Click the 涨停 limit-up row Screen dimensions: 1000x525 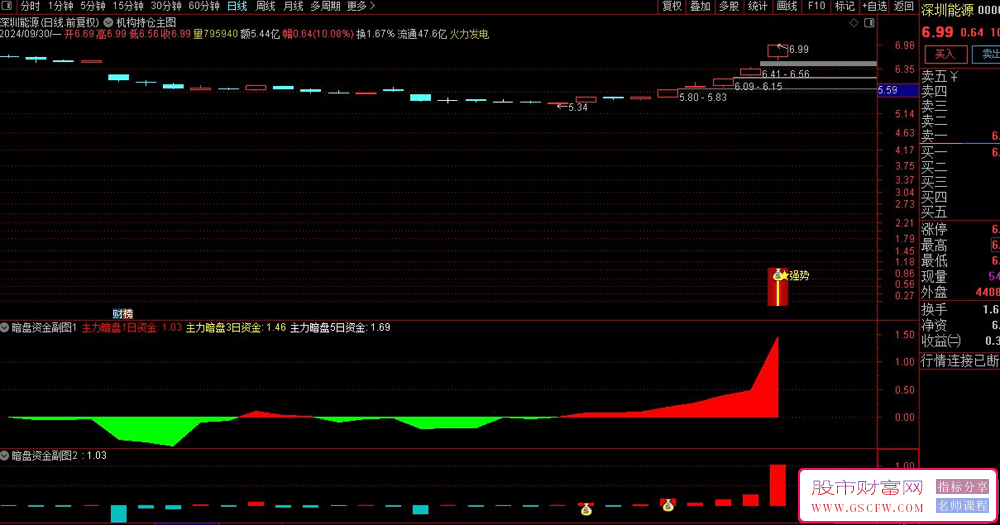(x=960, y=230)
